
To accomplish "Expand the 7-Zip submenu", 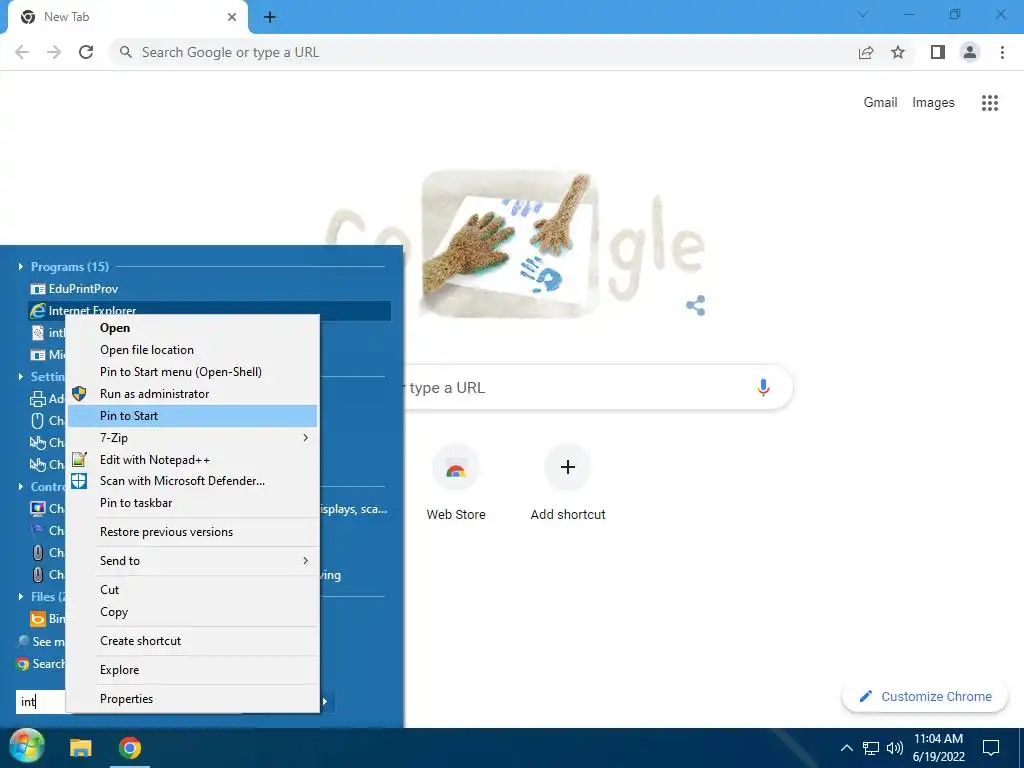I will coord(193,438).
